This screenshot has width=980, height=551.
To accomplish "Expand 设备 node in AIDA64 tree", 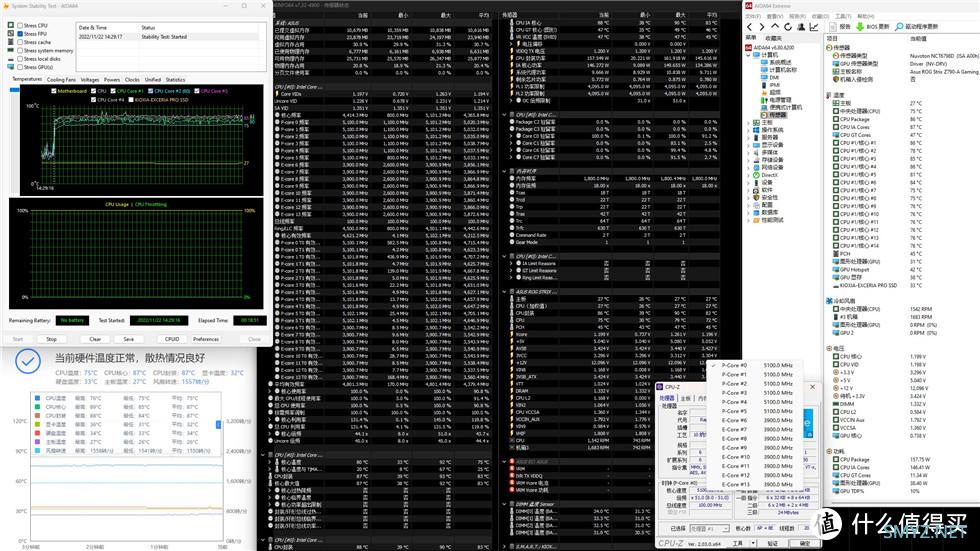I will pos(748,182).
